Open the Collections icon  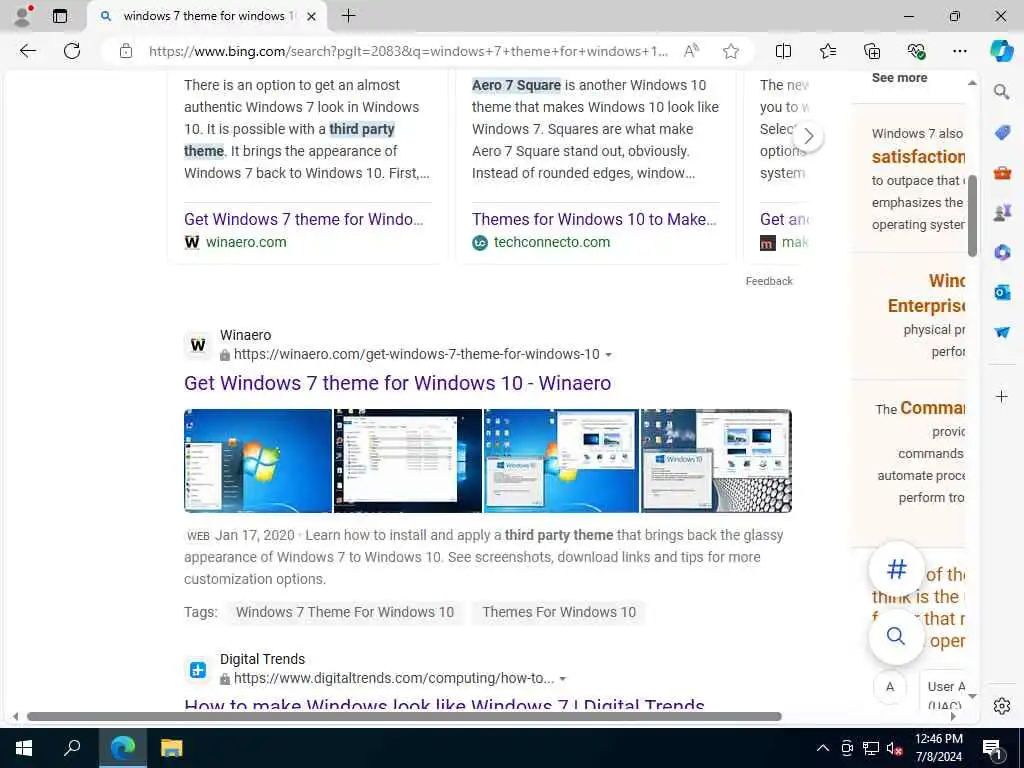(872, 51)
